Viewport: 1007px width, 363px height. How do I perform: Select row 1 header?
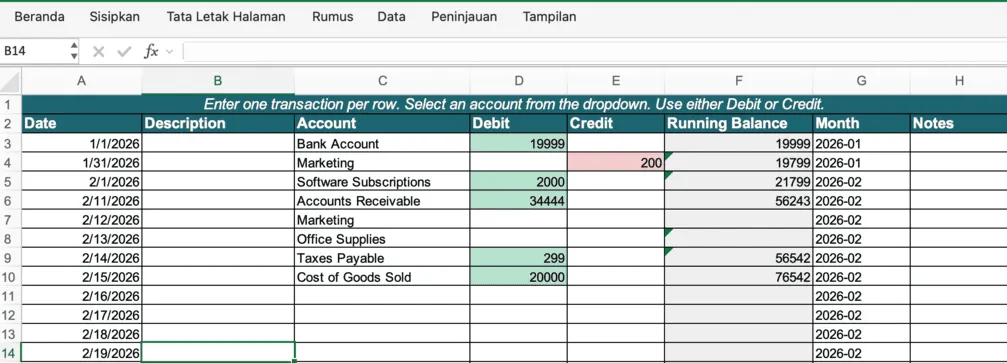pyautogui.click(x=11, y=104)
